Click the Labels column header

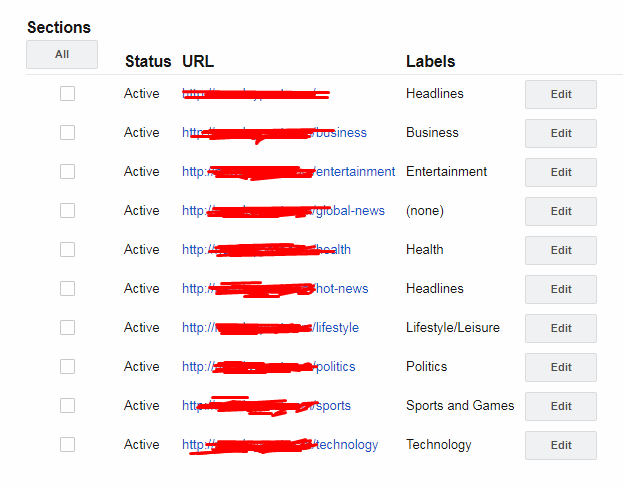click(430, 62)
